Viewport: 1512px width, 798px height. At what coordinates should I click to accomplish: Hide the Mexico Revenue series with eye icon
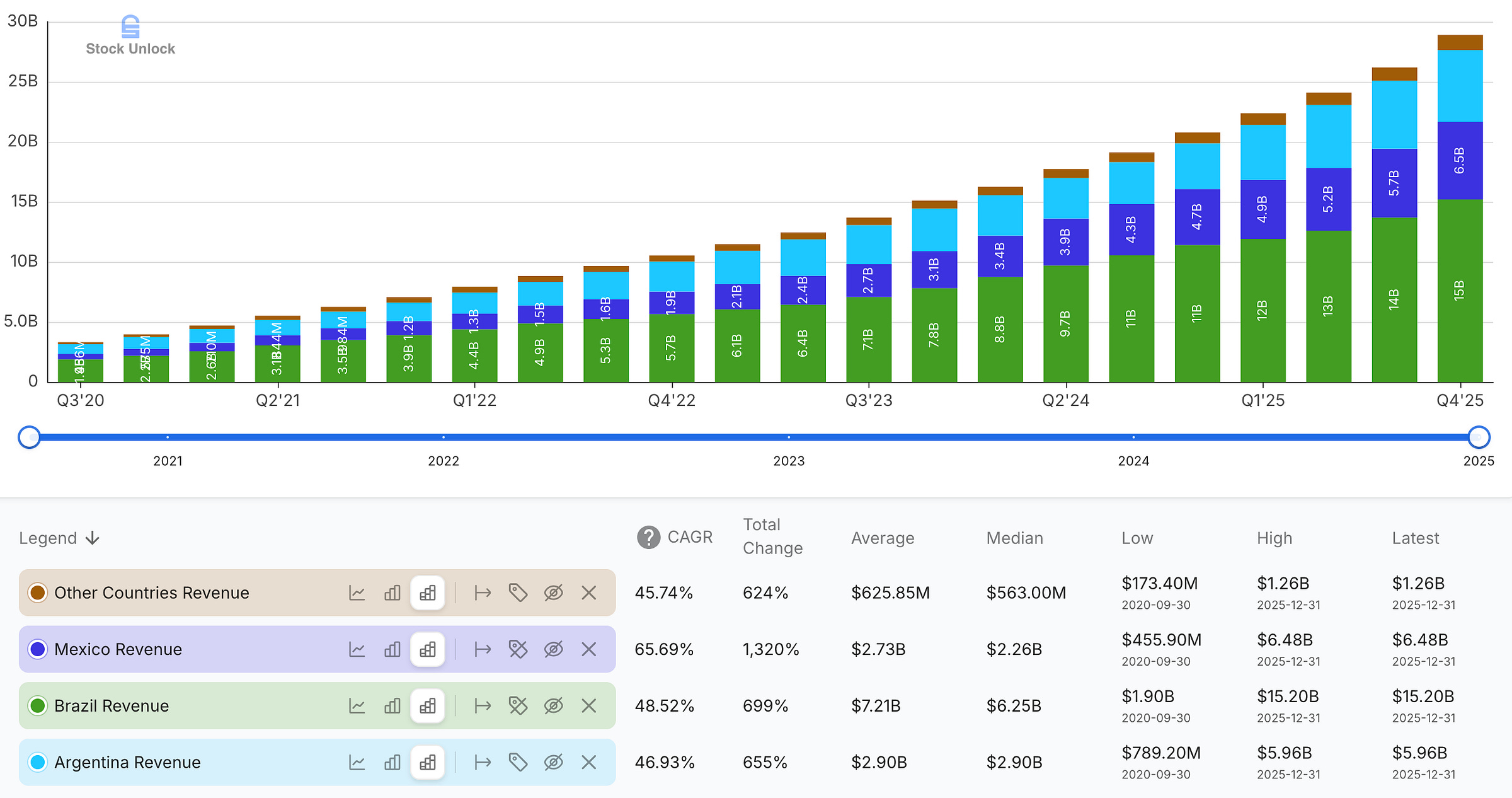553,649
